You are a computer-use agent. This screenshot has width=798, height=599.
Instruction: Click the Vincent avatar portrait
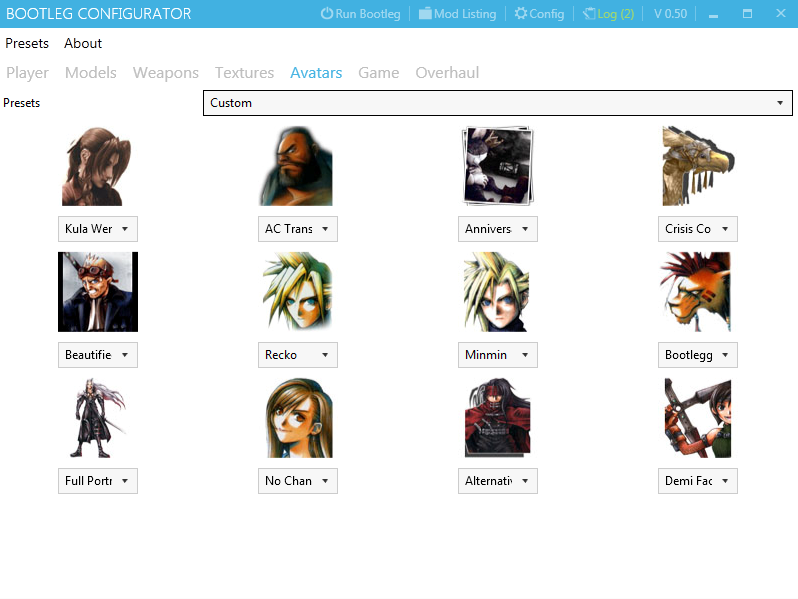(x=498, y=417)
